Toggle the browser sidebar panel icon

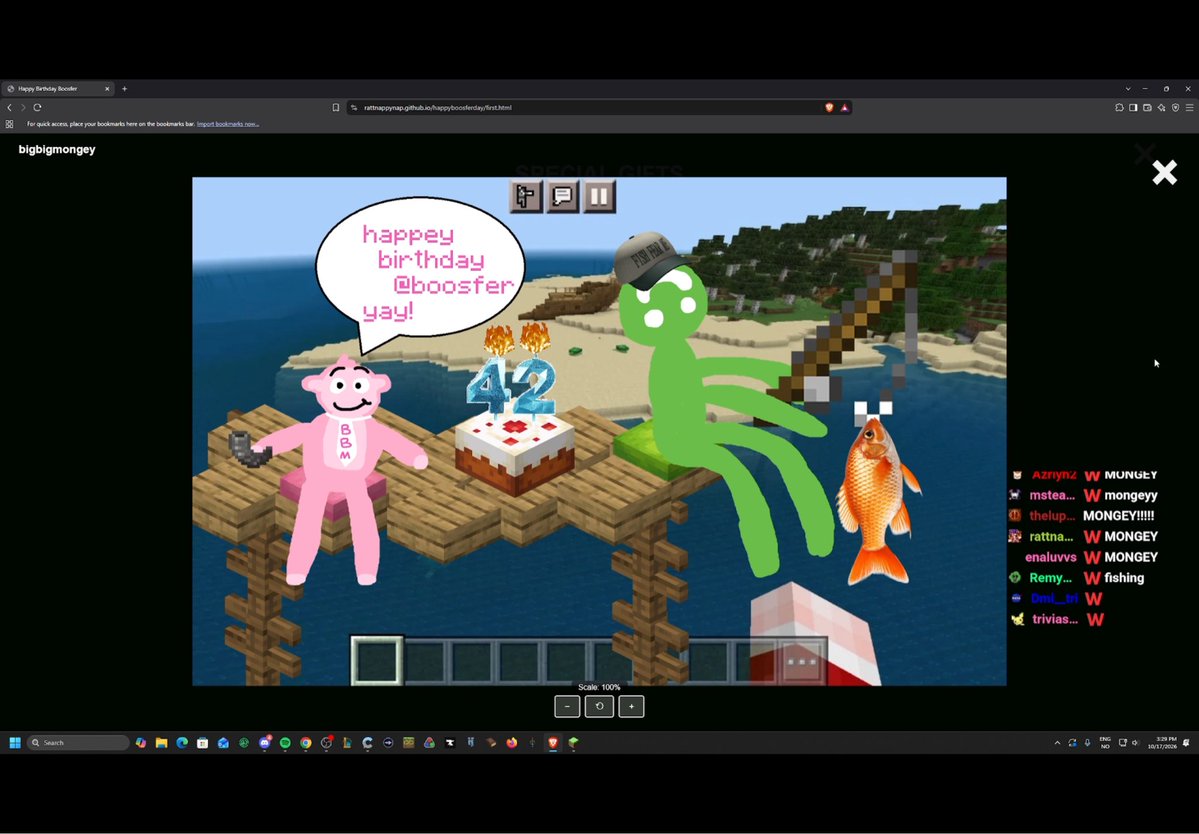pyautogui.click(x=1133, y=108)
